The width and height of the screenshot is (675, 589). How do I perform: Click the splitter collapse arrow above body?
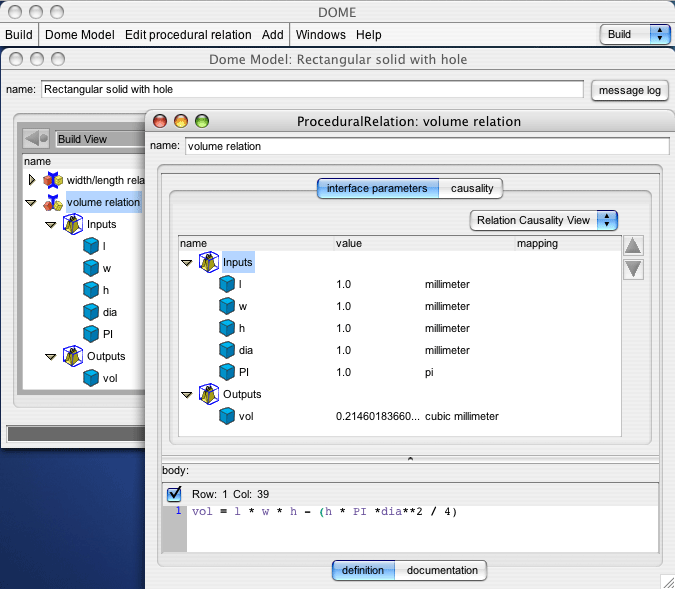pos(410,459)
